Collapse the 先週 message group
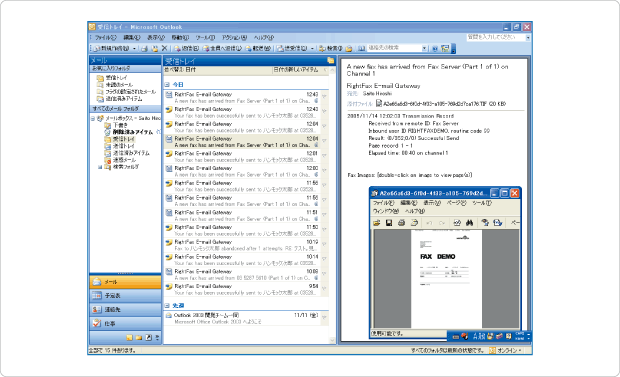Viewport: 620px width, 377px height. click(x=167, y=306)
